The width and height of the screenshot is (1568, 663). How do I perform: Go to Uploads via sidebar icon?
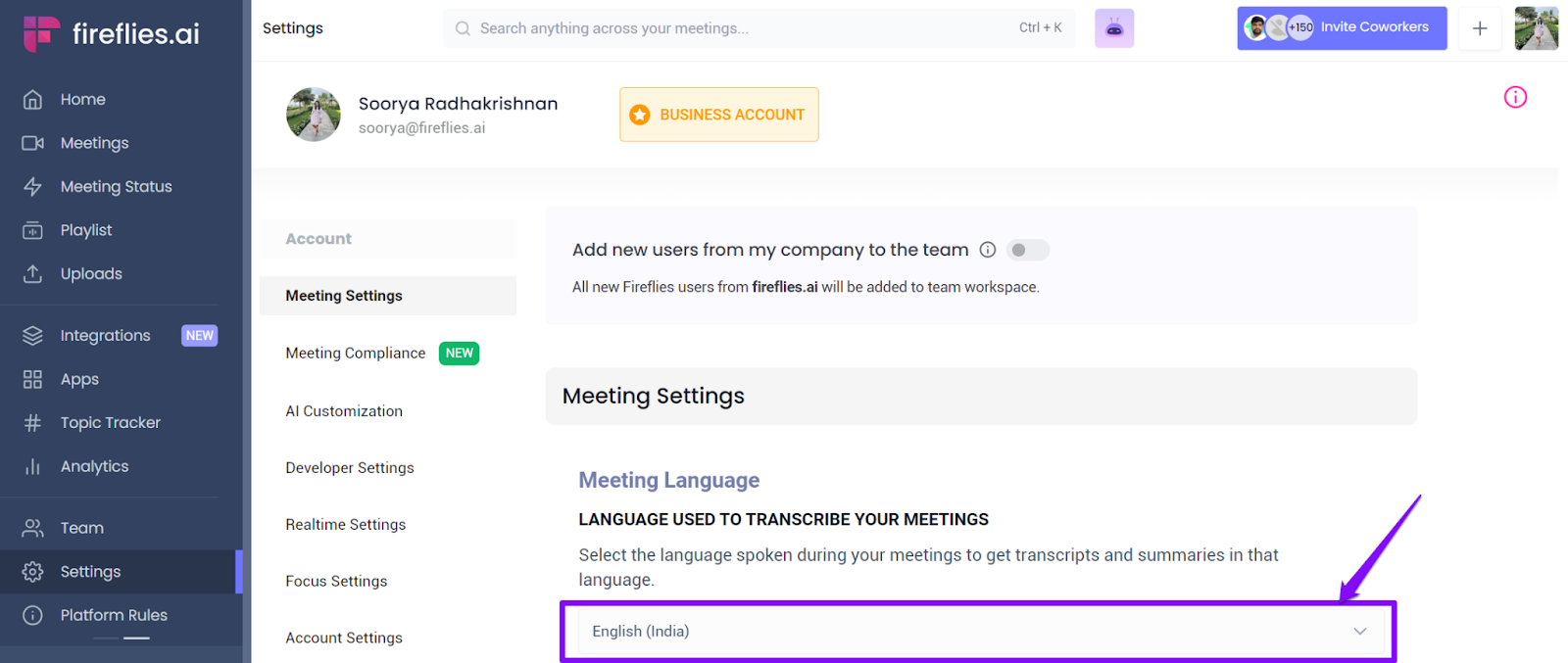click(x=91, y=273)
